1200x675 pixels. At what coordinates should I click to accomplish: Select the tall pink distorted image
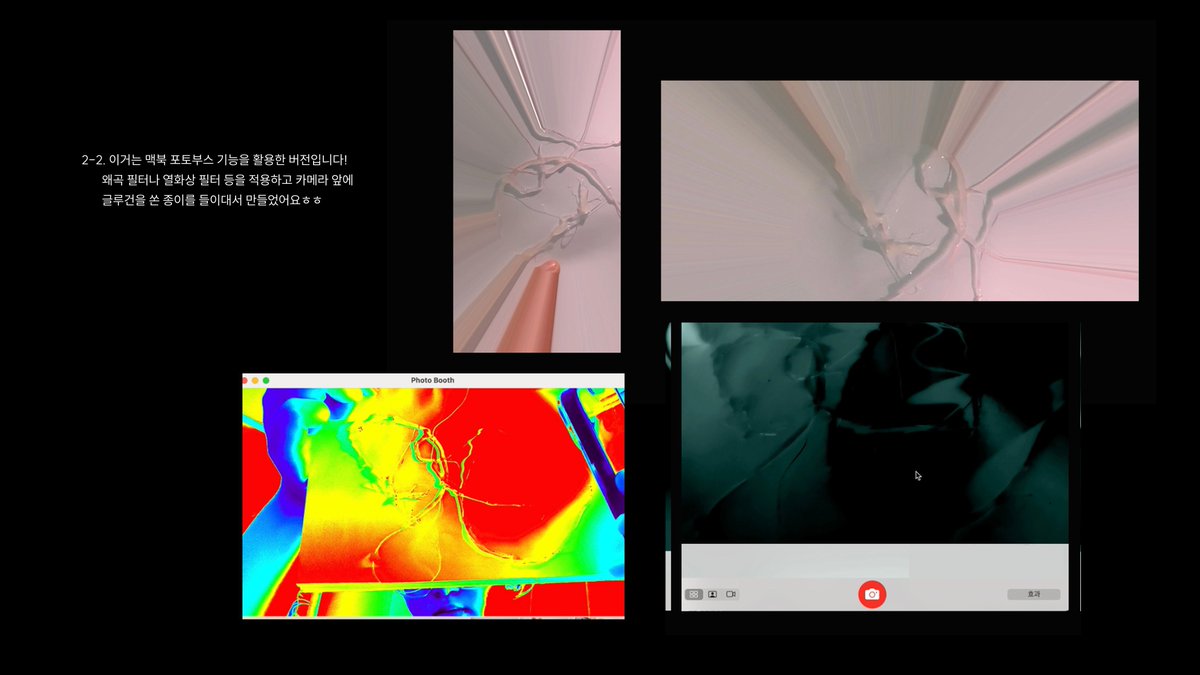[537, 191]
